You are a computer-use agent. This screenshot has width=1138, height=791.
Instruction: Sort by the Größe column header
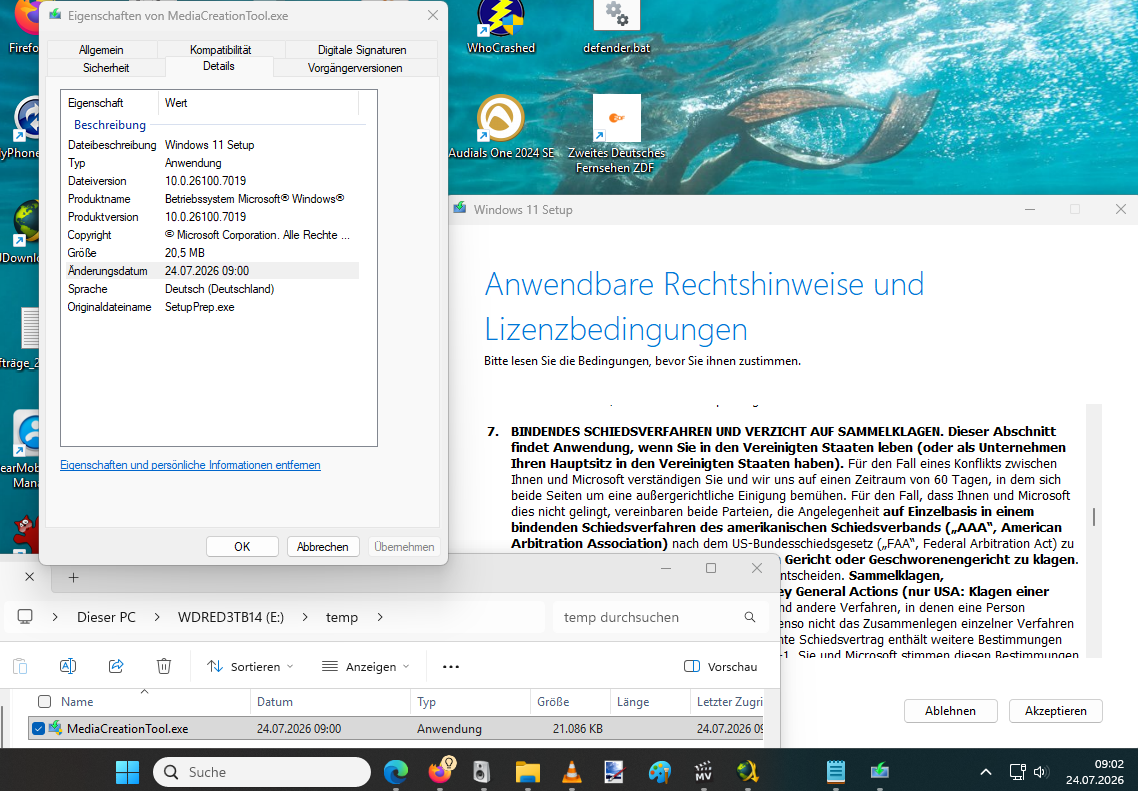pos(570,702)
